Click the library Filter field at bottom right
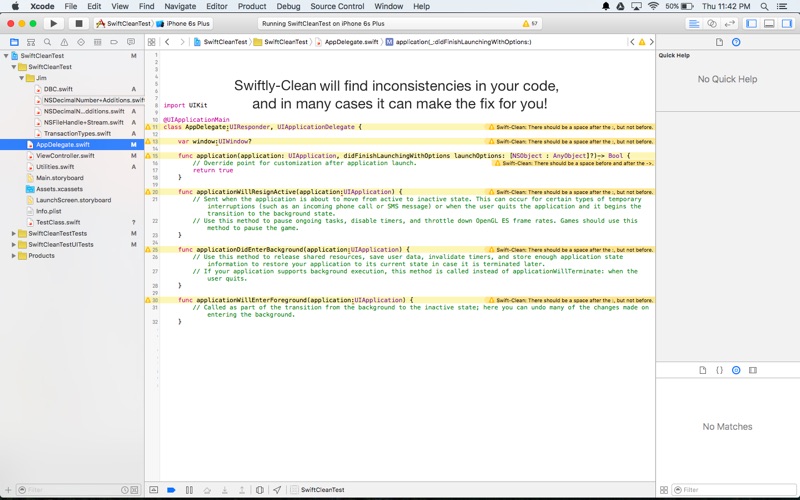 pyautogui.click(x=735, y=490)
